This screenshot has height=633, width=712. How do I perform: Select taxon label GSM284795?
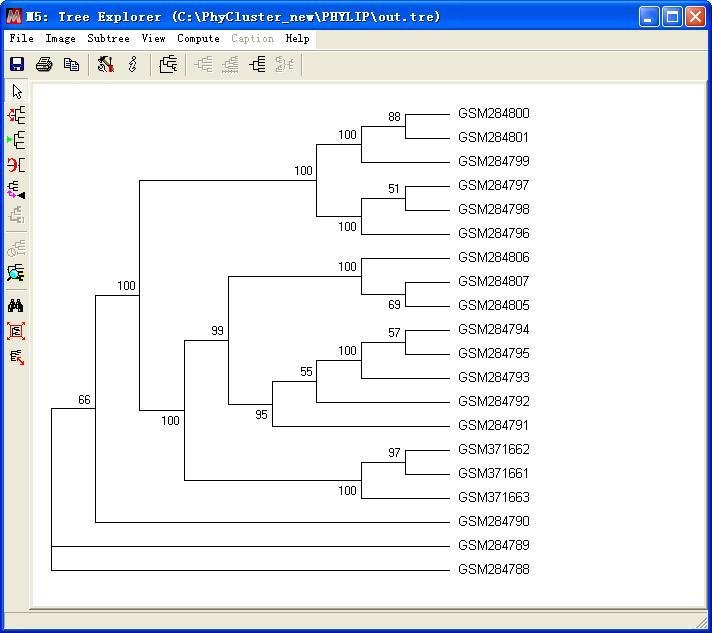pyautogui.click(x=494, y=353)
